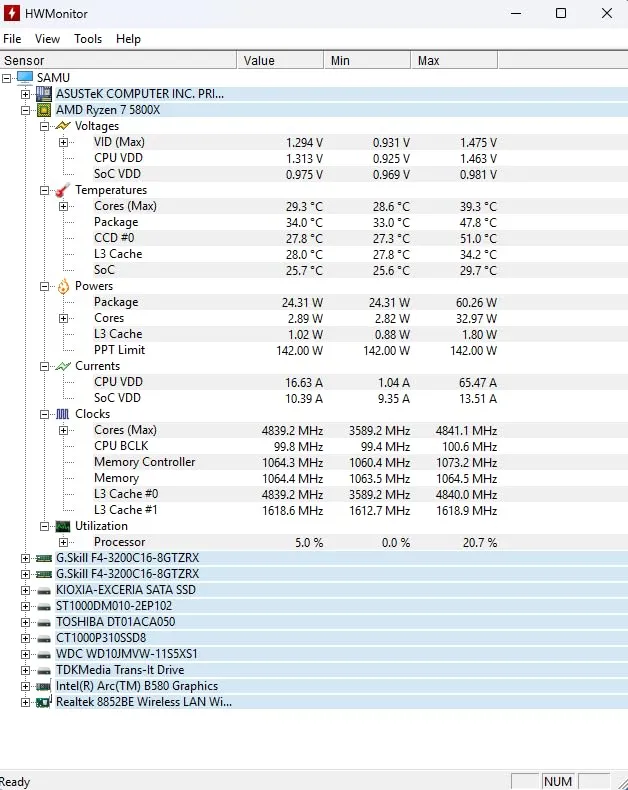Expand the Processor utilization entry
The image size is (628, 790).
[x=64, y=543]
